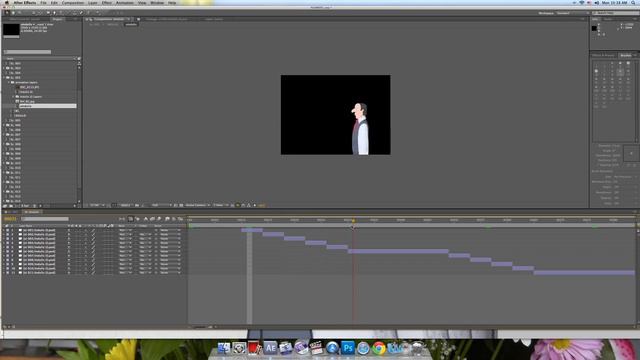Image resolution: width=640 pixels, height=360 pixels.
Task: Click the timeline current-time indicator handle
Action: coord(353,221)
